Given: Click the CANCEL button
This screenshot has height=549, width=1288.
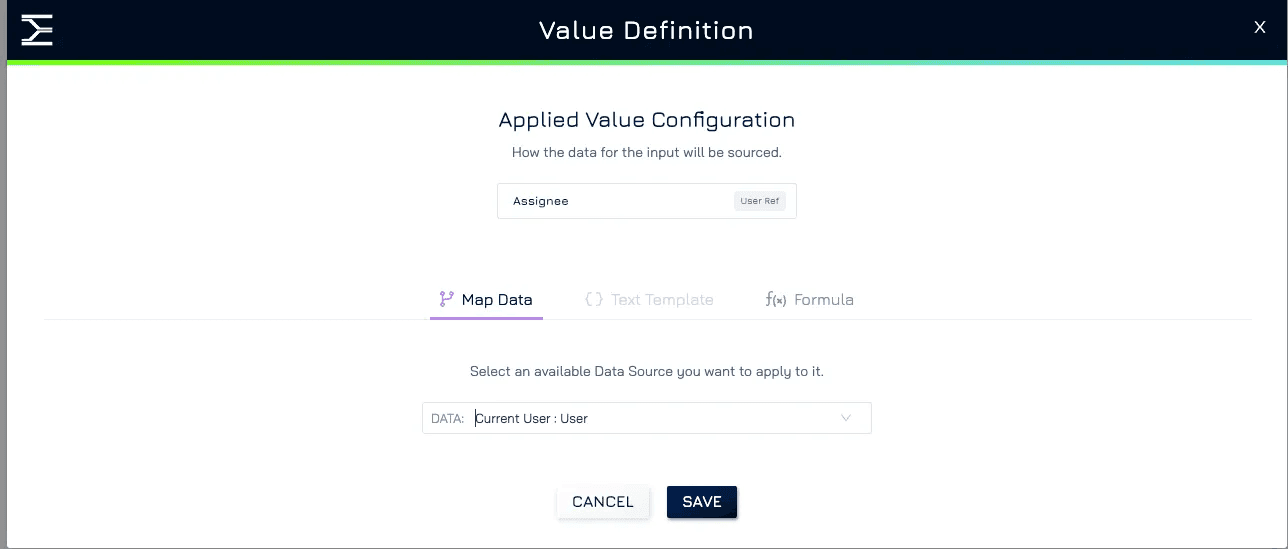Looking at the screenshot, I should point(603,502).
